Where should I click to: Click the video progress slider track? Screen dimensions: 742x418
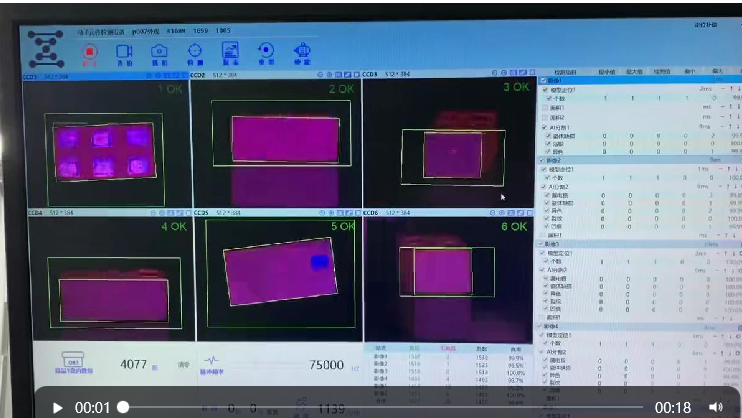click(380, 407)
